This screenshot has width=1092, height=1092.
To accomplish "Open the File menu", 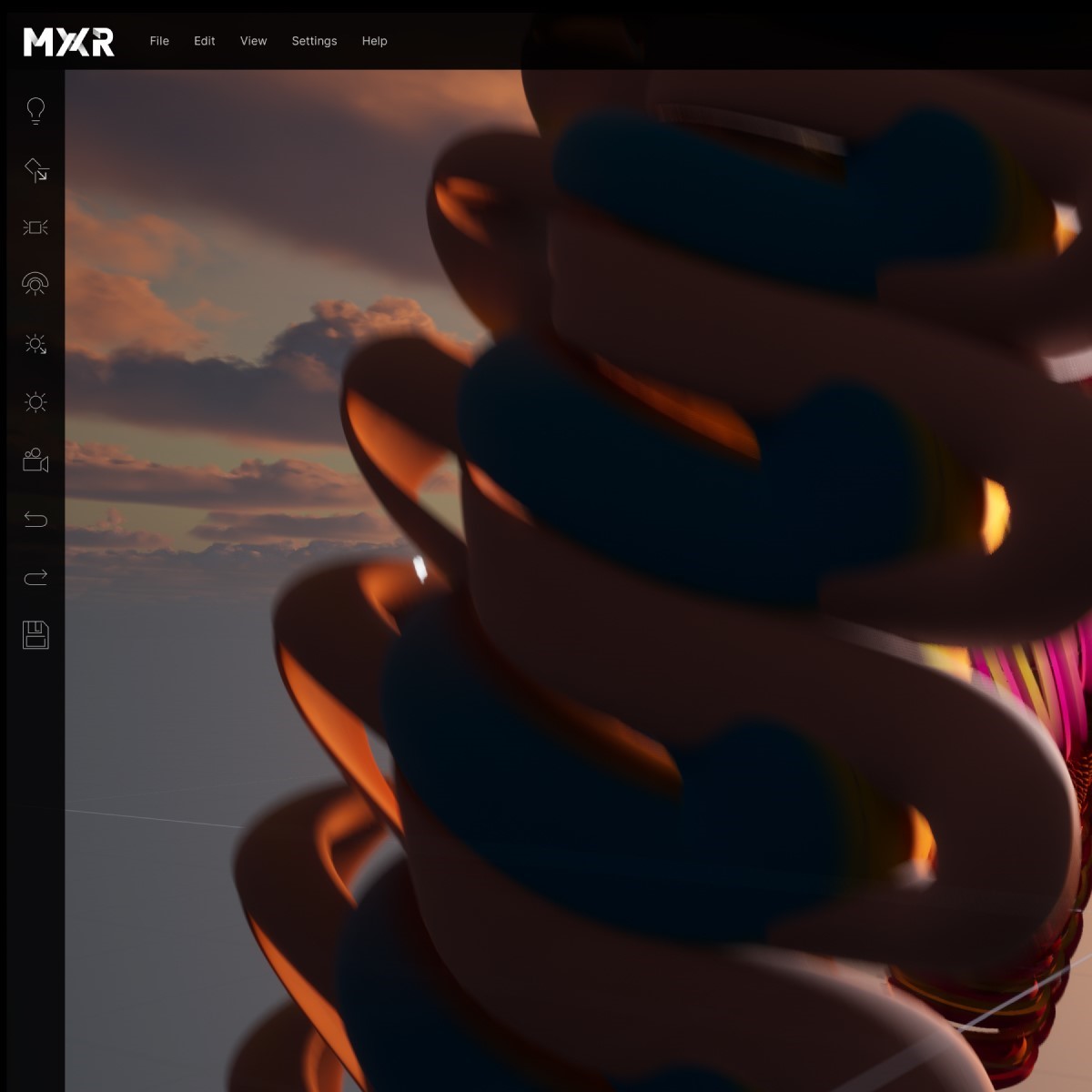I will pyautogui.click(x=159, y=41).
